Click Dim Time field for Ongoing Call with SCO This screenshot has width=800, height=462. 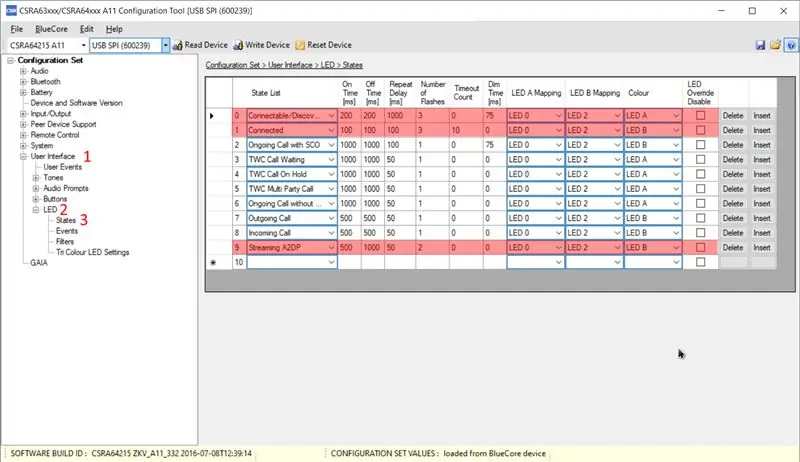pos(495,145)
